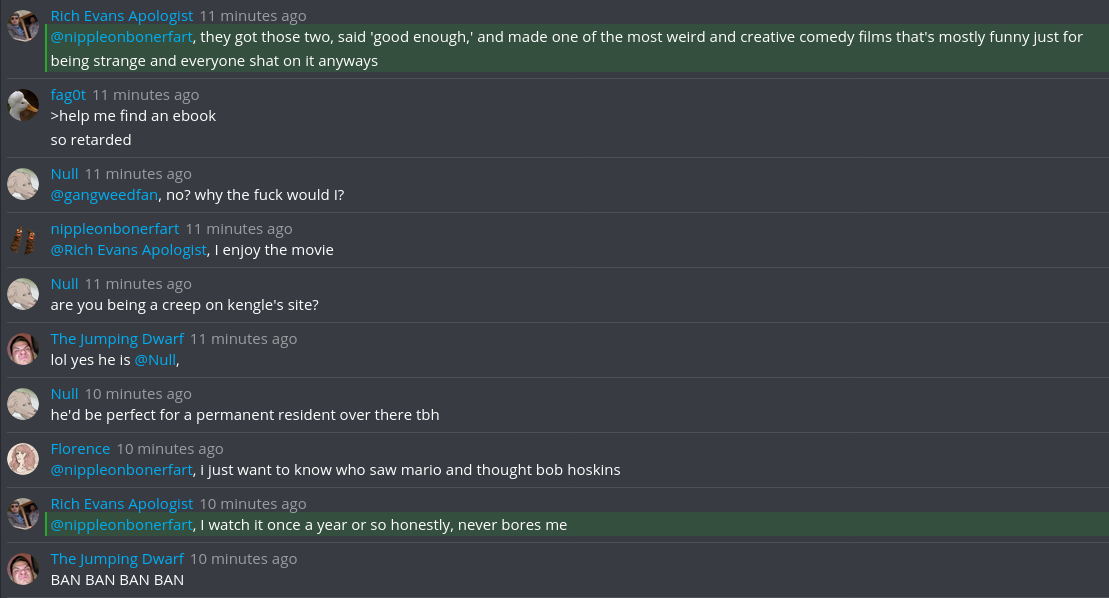Image resolution: width=1109 pixels, height=598 pixels.
Task: Open avatar beside "I enjoy the movie" message
Action: [x=23, y=239]
